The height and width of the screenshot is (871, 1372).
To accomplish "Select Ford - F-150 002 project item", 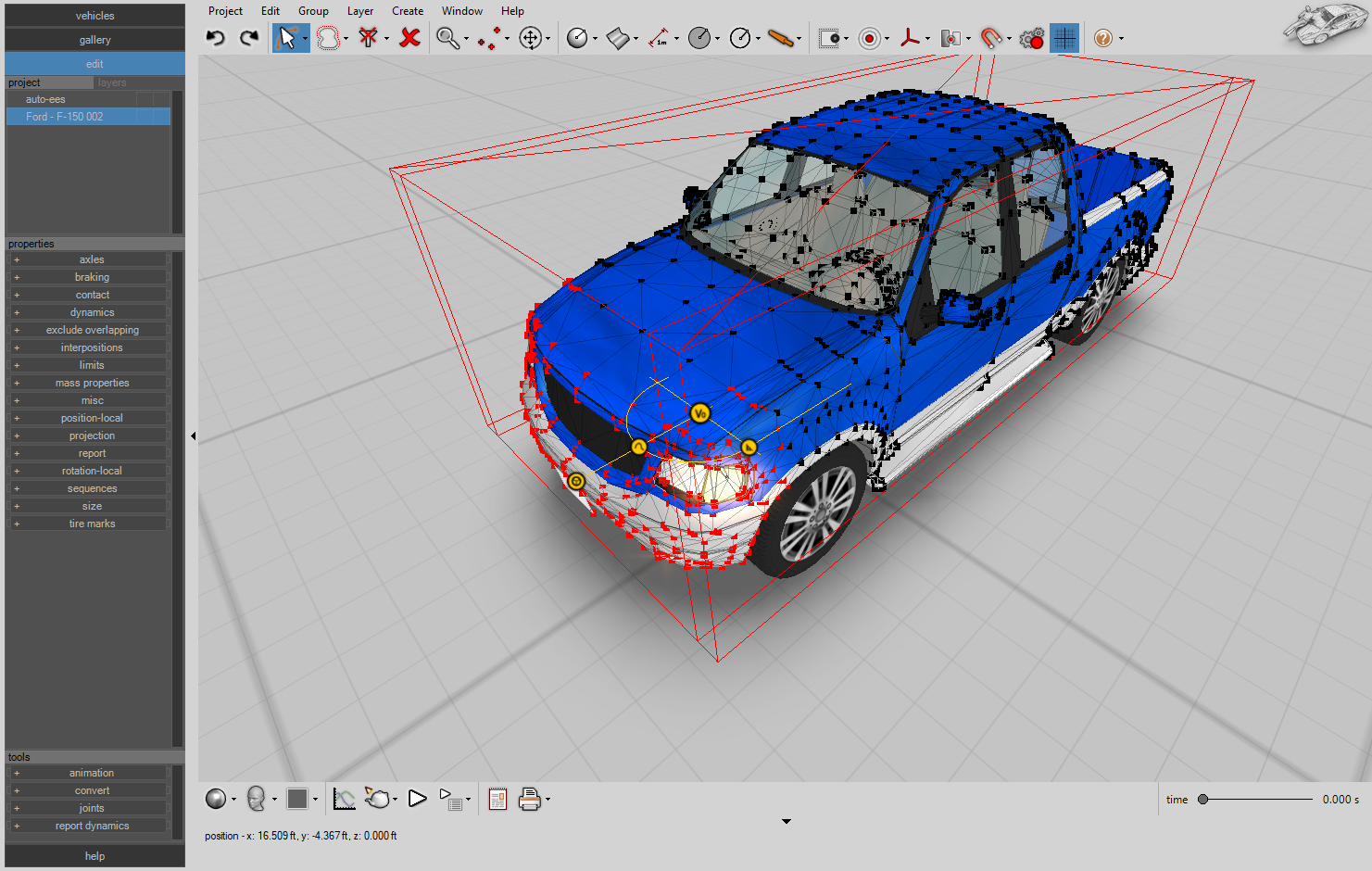I will pos(88,117).
